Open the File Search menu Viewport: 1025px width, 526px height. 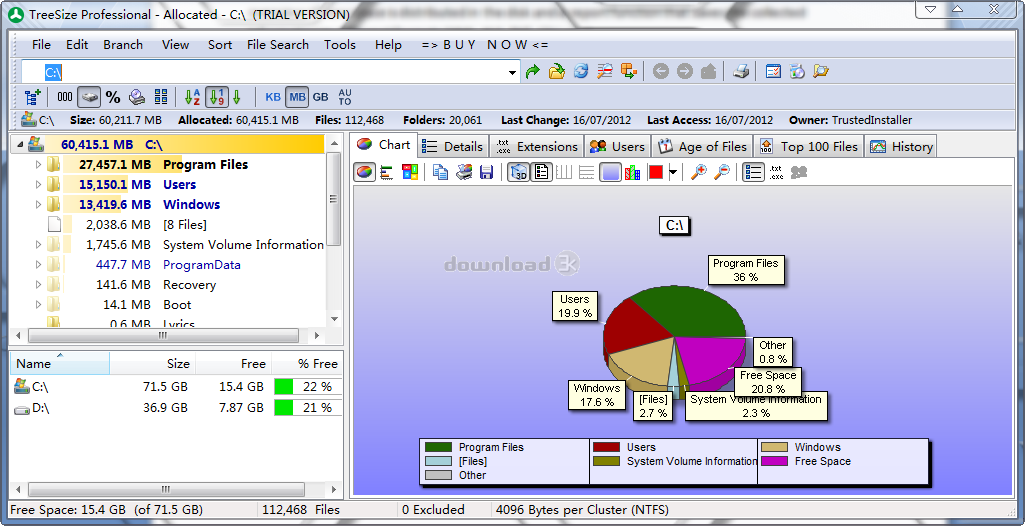[x=278, y=44]
